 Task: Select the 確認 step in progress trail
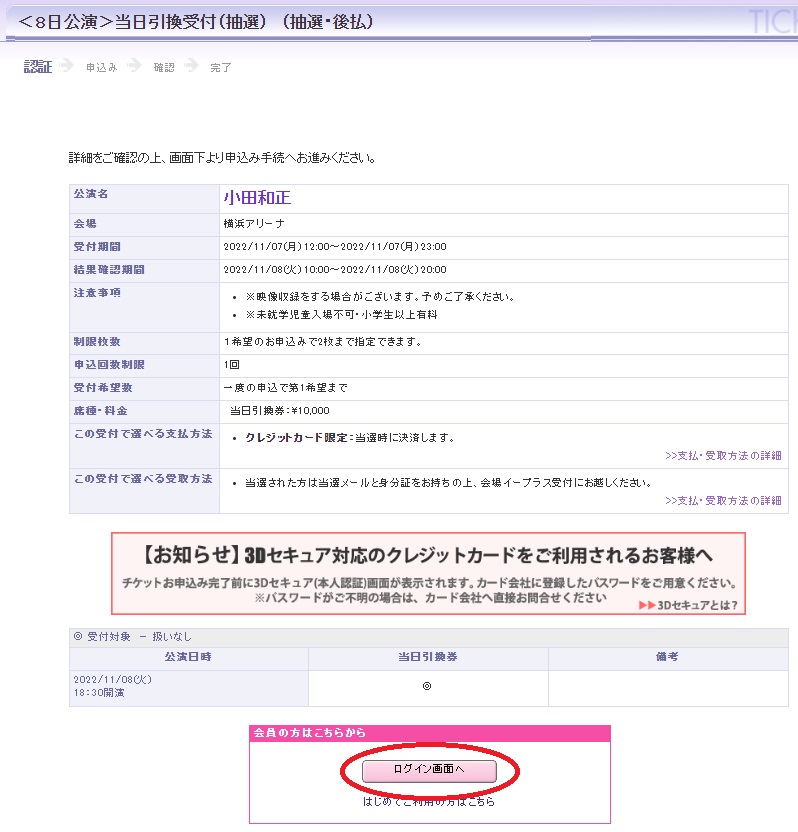point(164,67)
